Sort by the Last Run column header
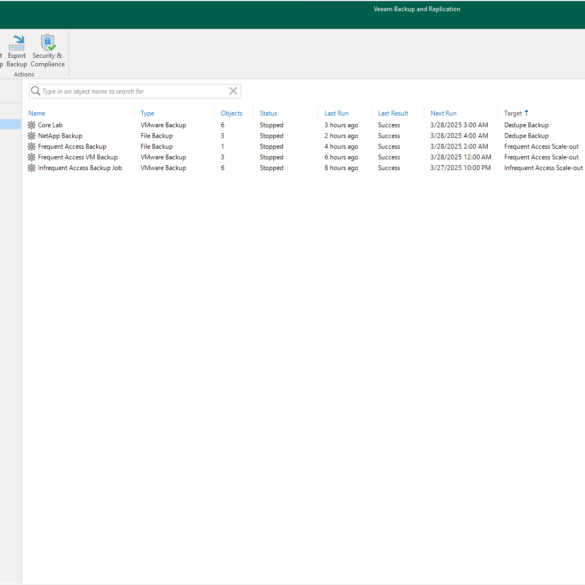The width and height of the screenshot is (585, 585). [336, 113]
